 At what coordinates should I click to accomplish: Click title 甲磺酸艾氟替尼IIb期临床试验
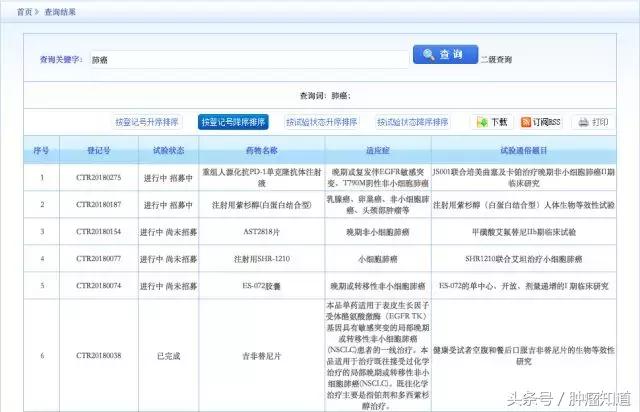tap(524, 232)
